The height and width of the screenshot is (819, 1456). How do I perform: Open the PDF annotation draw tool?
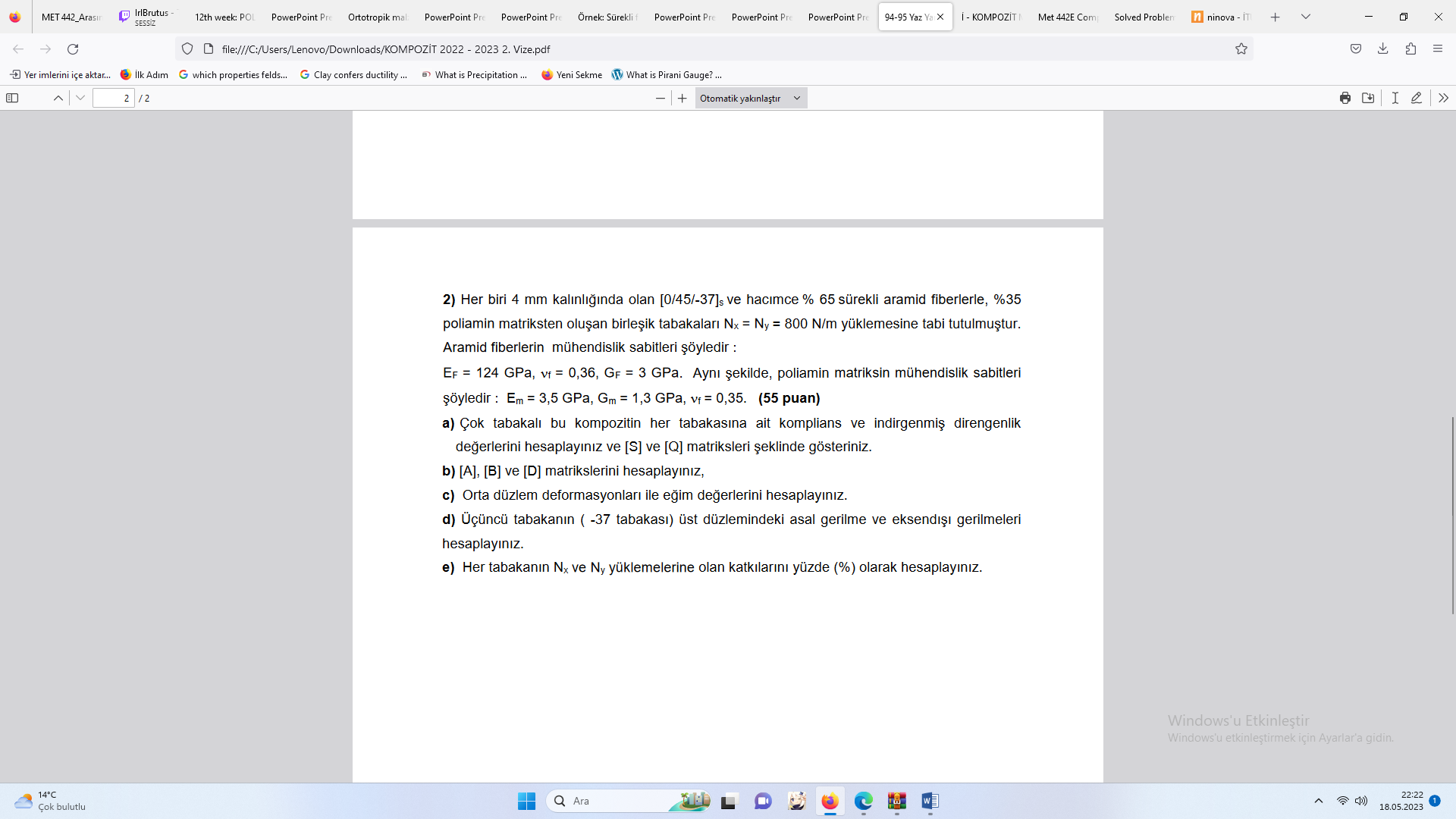pos(1417,98)
